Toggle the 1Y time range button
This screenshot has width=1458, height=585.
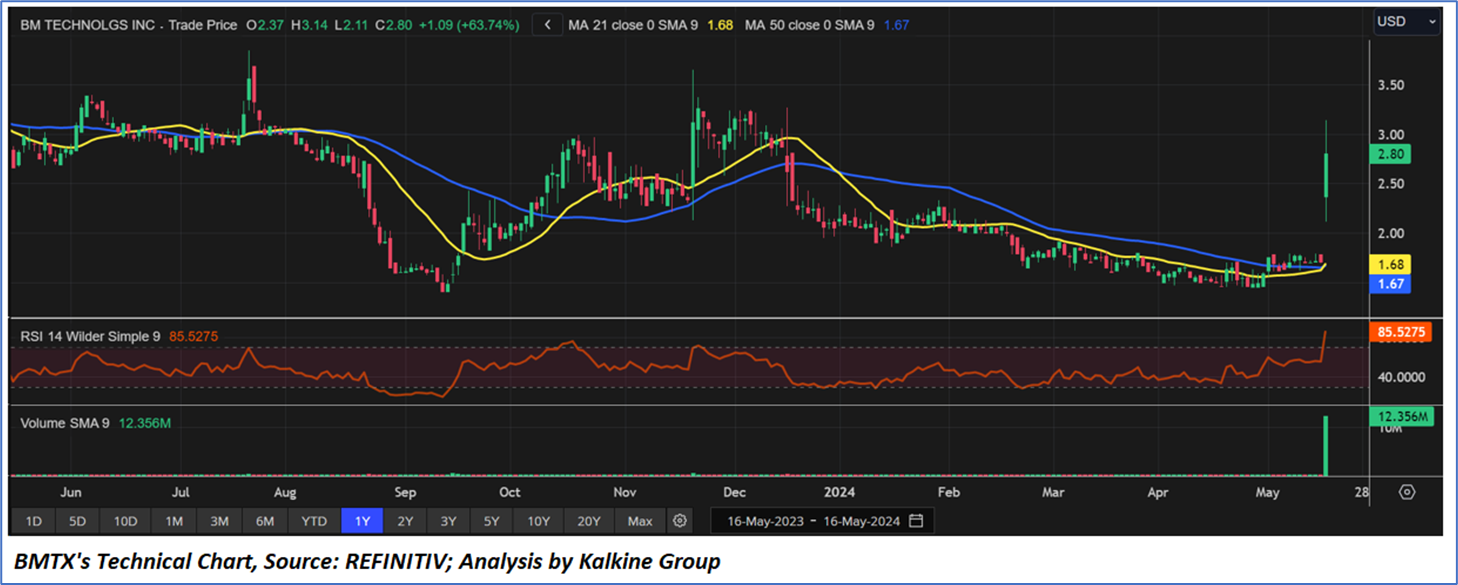[361, 521]
